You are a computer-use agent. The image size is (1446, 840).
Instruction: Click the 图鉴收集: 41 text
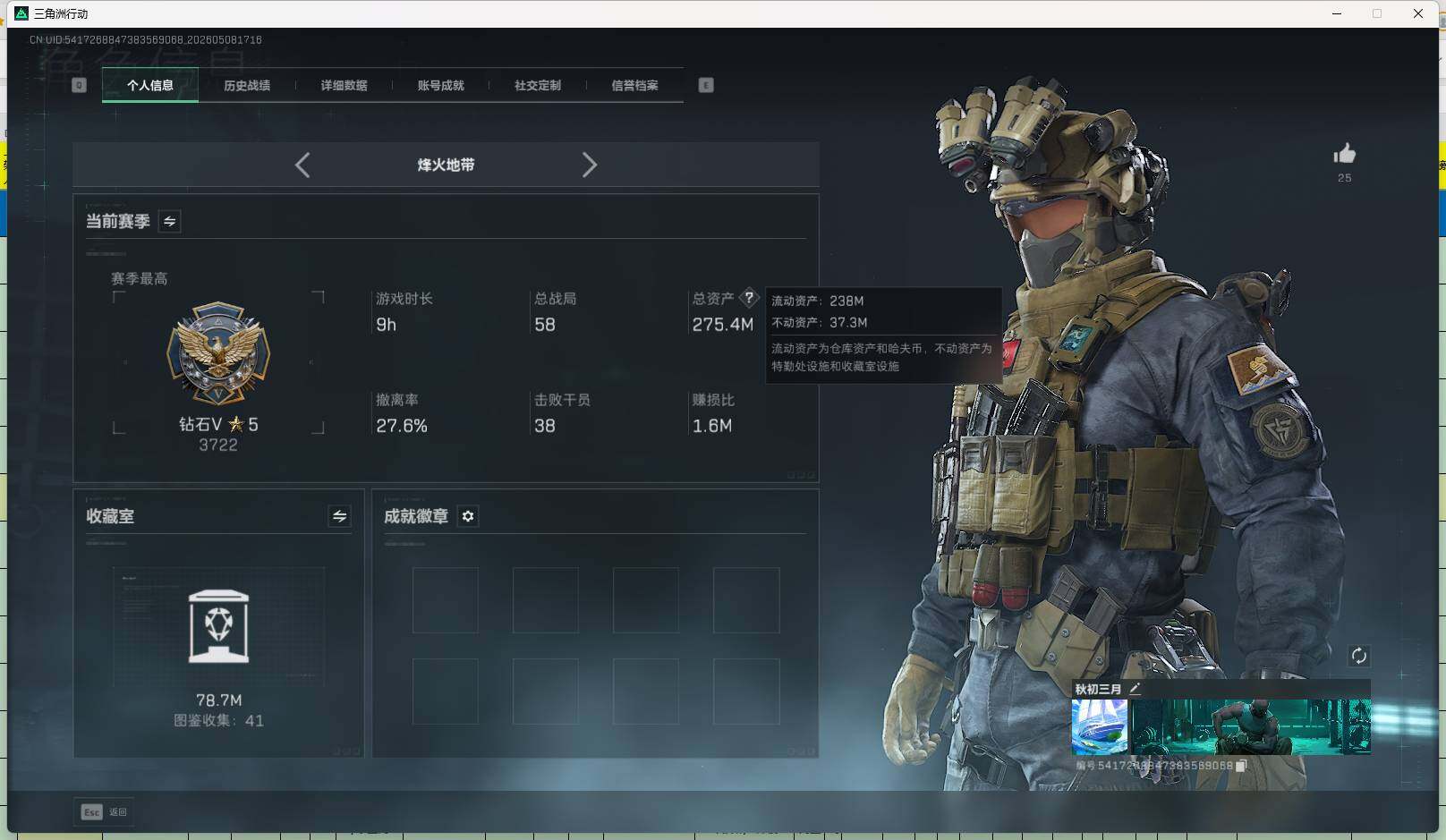point(218,720)
